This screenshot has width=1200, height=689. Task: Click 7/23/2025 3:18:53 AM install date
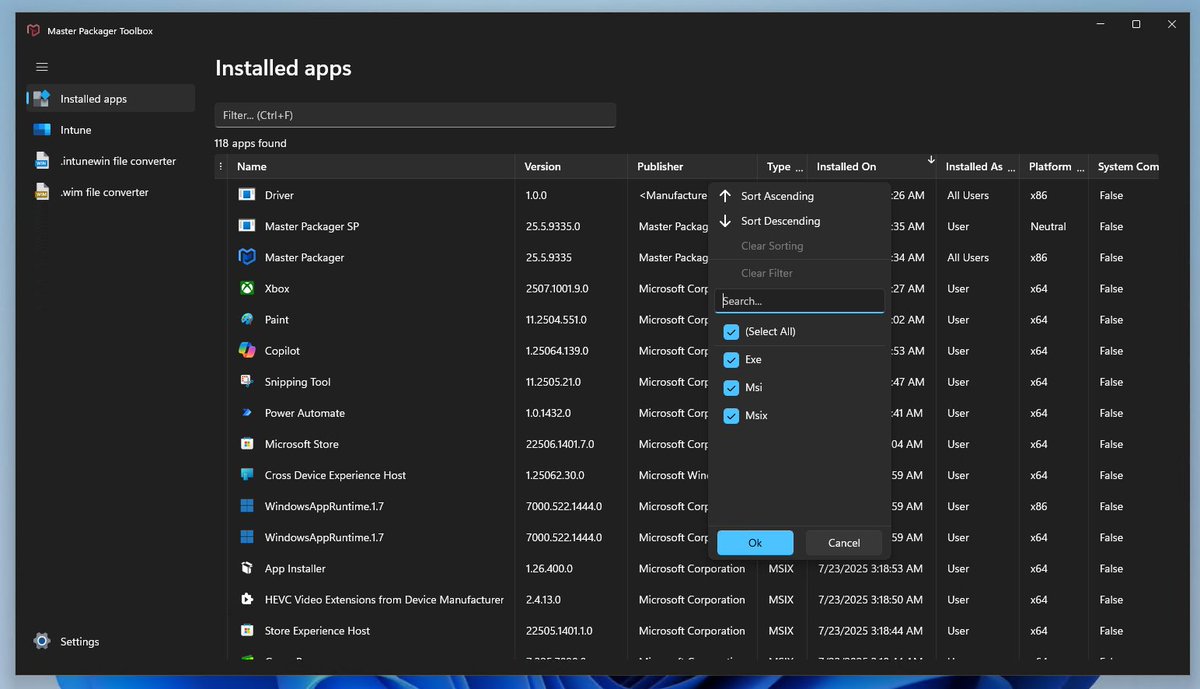tap(870, 569)
